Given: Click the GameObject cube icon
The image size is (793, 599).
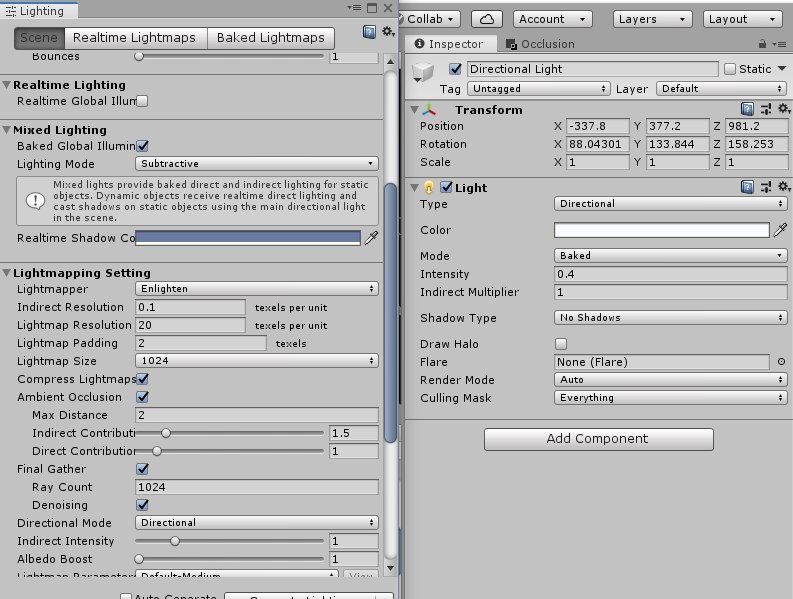Looking at the screenshot, I should coord(422,72).
